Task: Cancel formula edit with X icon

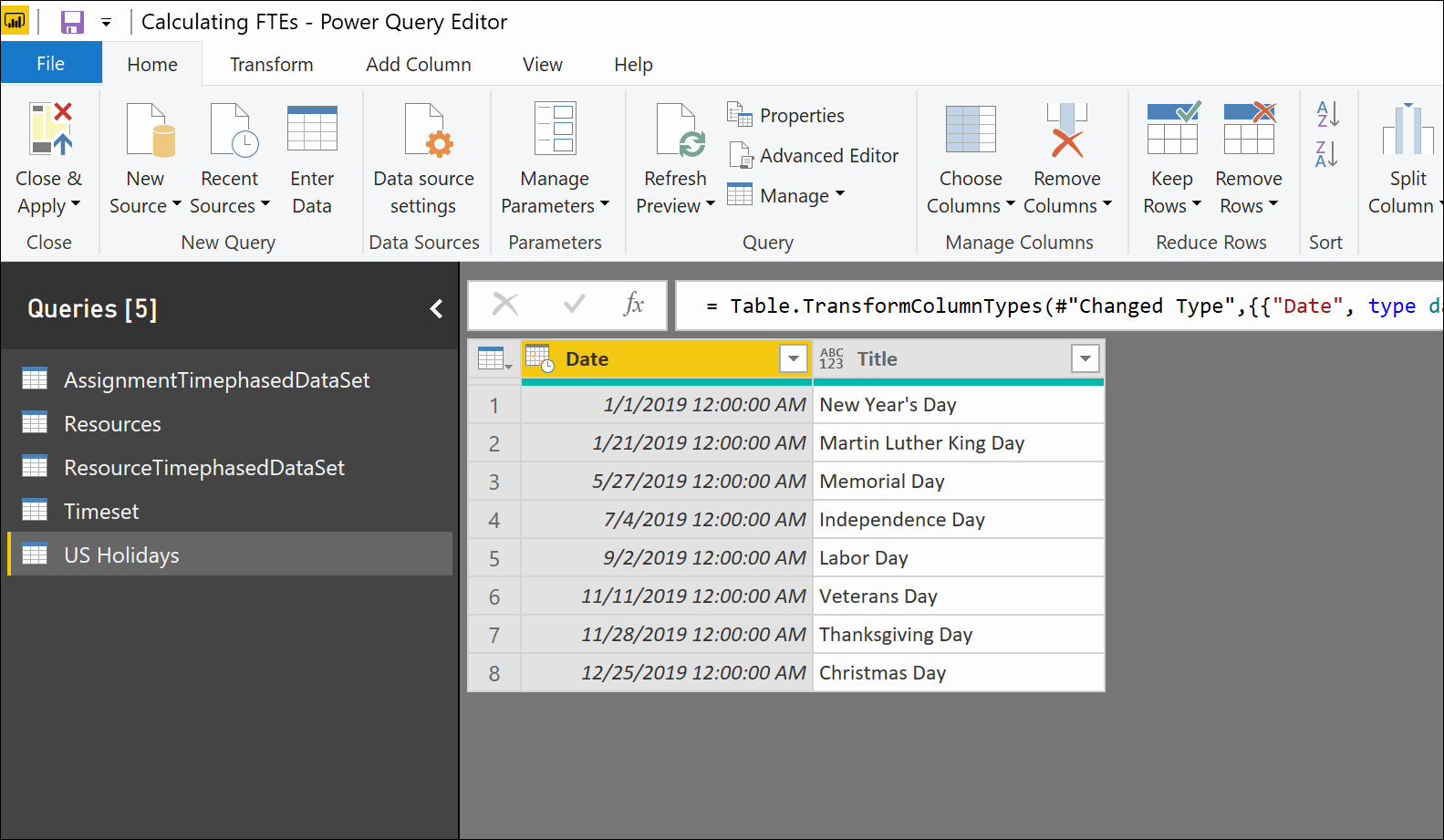Action: [x=505, y=304]
